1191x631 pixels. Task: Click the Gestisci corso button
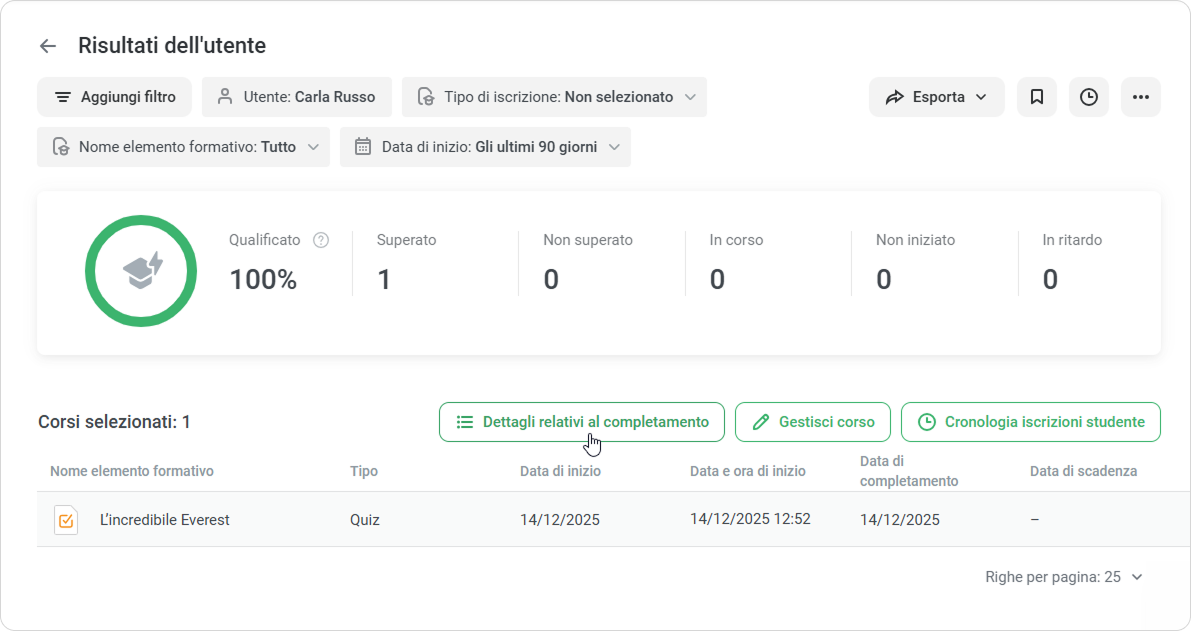(x=813, y=422)
